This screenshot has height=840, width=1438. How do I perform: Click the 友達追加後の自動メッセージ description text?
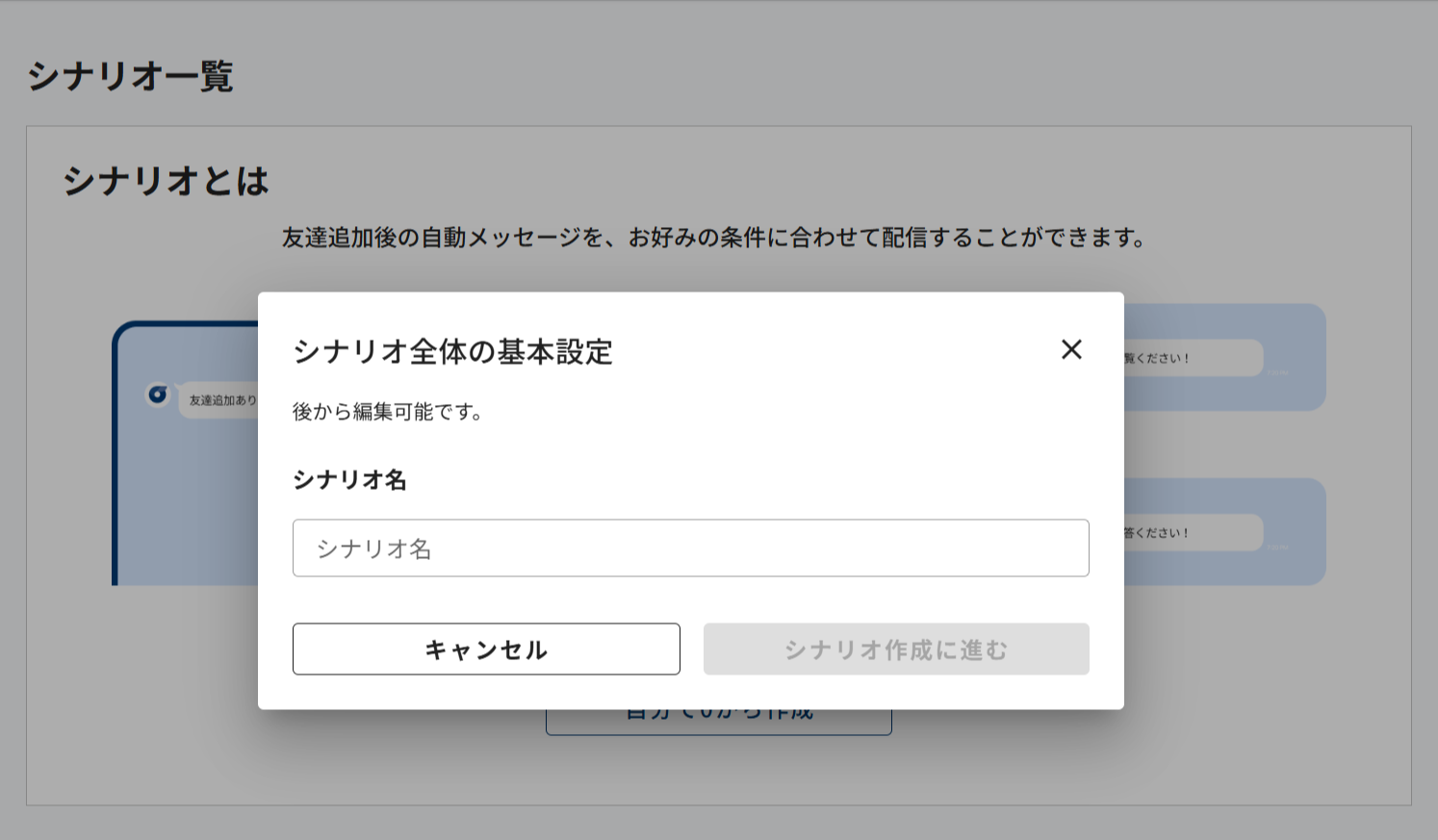713,238
